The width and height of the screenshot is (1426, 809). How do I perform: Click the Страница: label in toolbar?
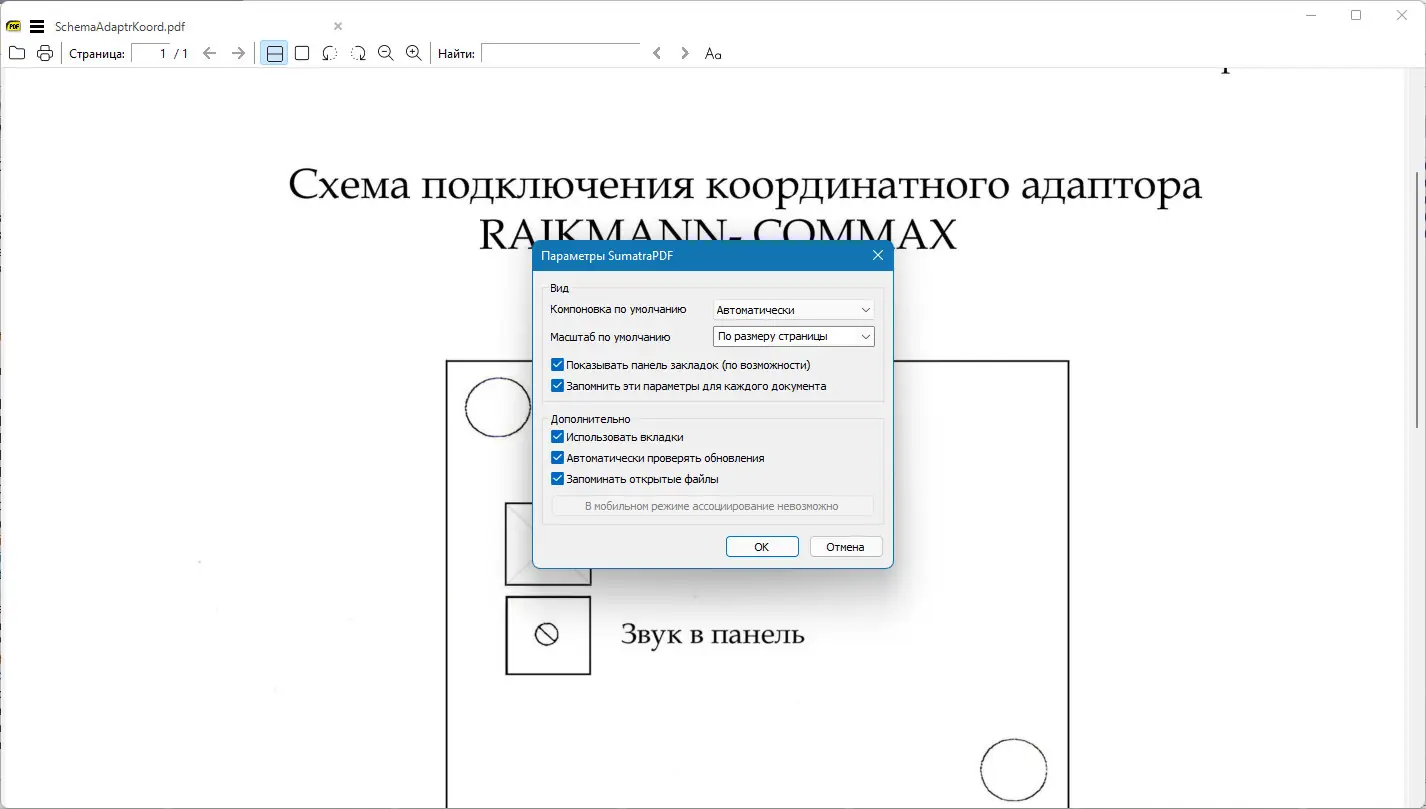click(97, 54)
